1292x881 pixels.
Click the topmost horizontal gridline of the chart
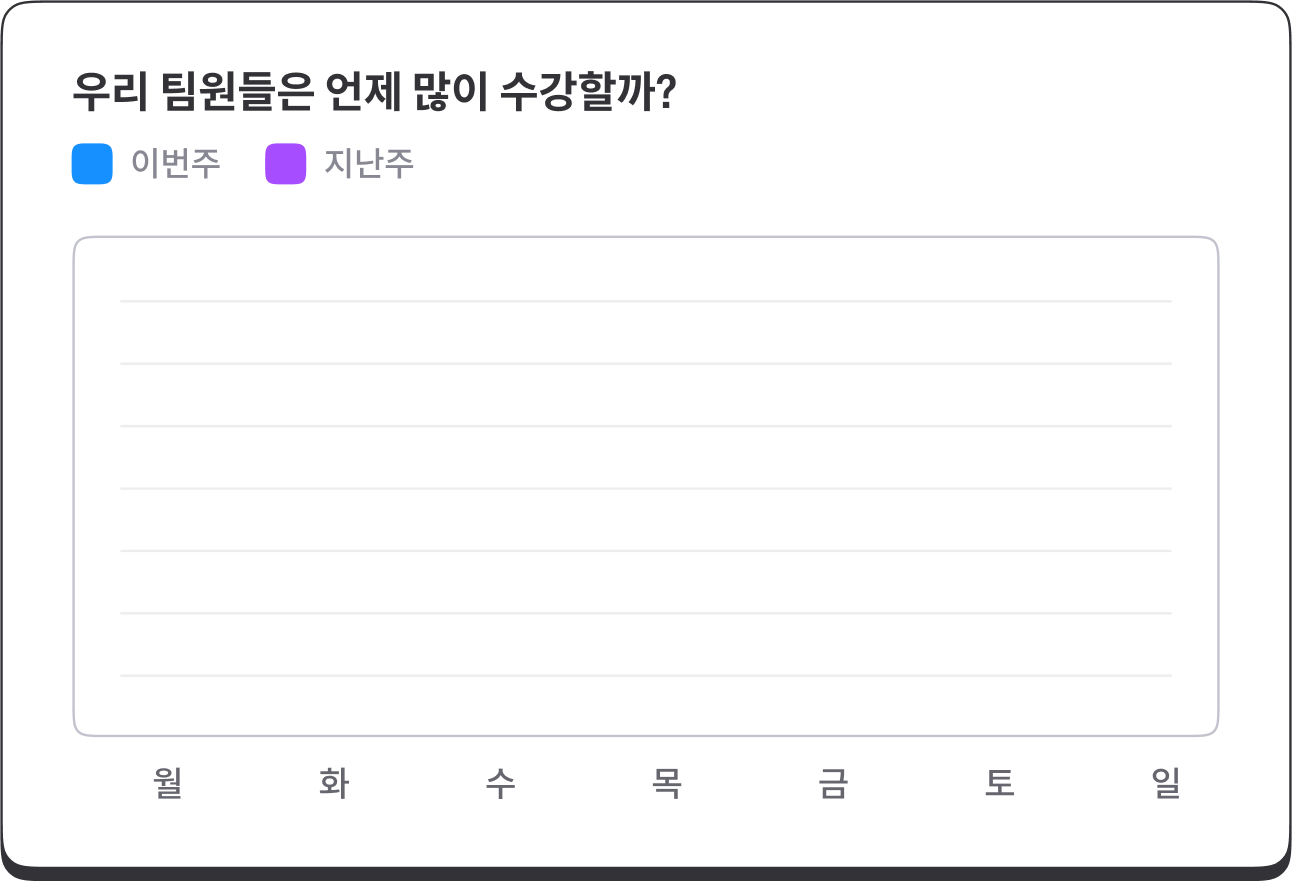click(x=645, y=301)
